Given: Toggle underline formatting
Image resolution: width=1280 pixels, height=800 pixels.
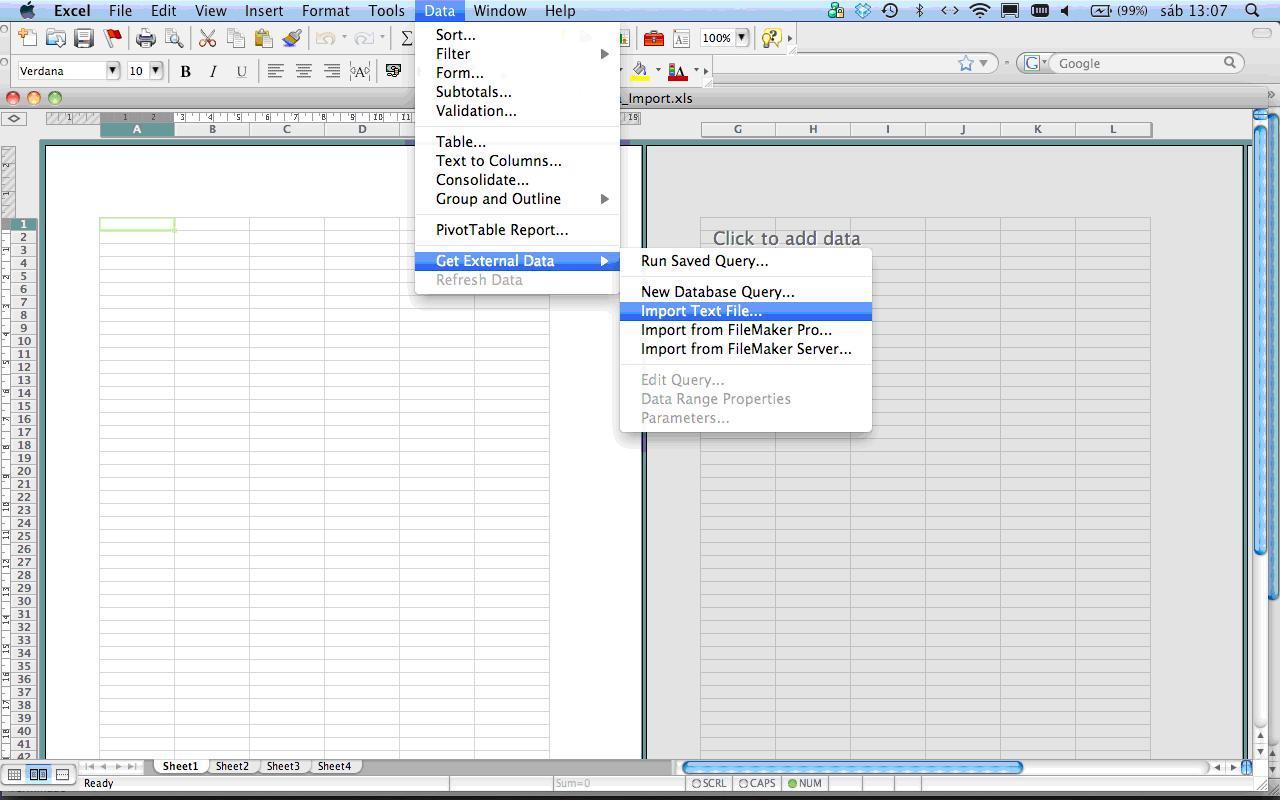Looking at the screenshot, I should [241, 71].
